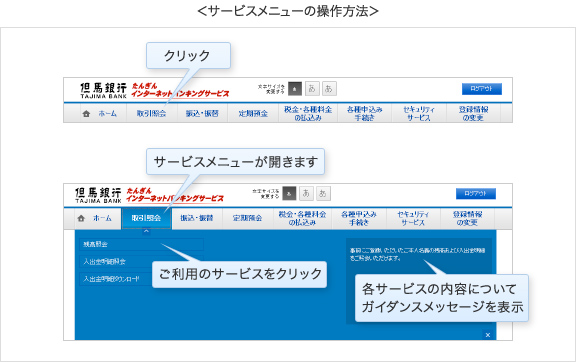This screenshot has height=362, width=576.
Task: Close the blue service menu panel with the X
Action: 488,335
